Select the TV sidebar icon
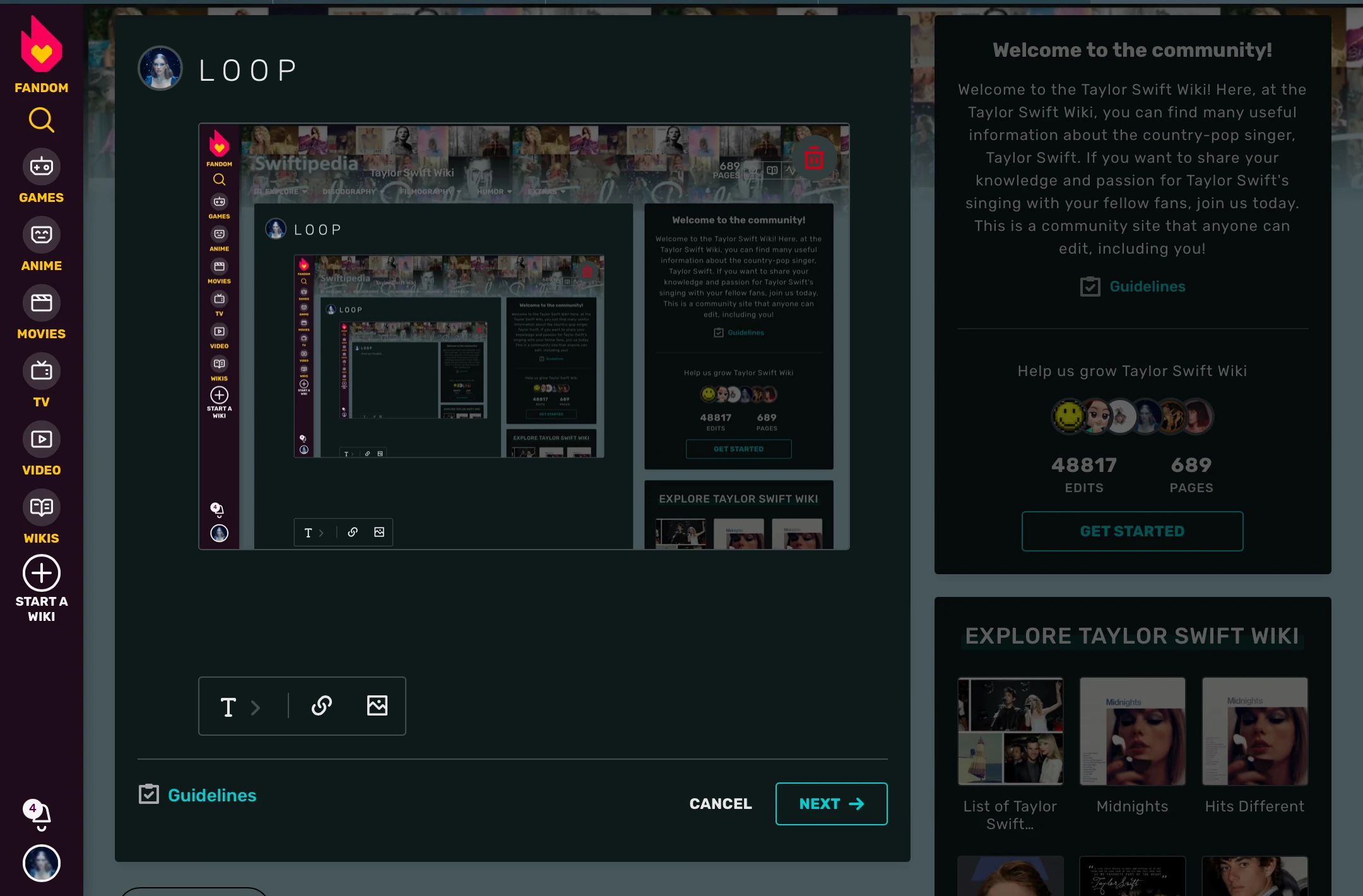The image size is (1363, 896). 41,372
